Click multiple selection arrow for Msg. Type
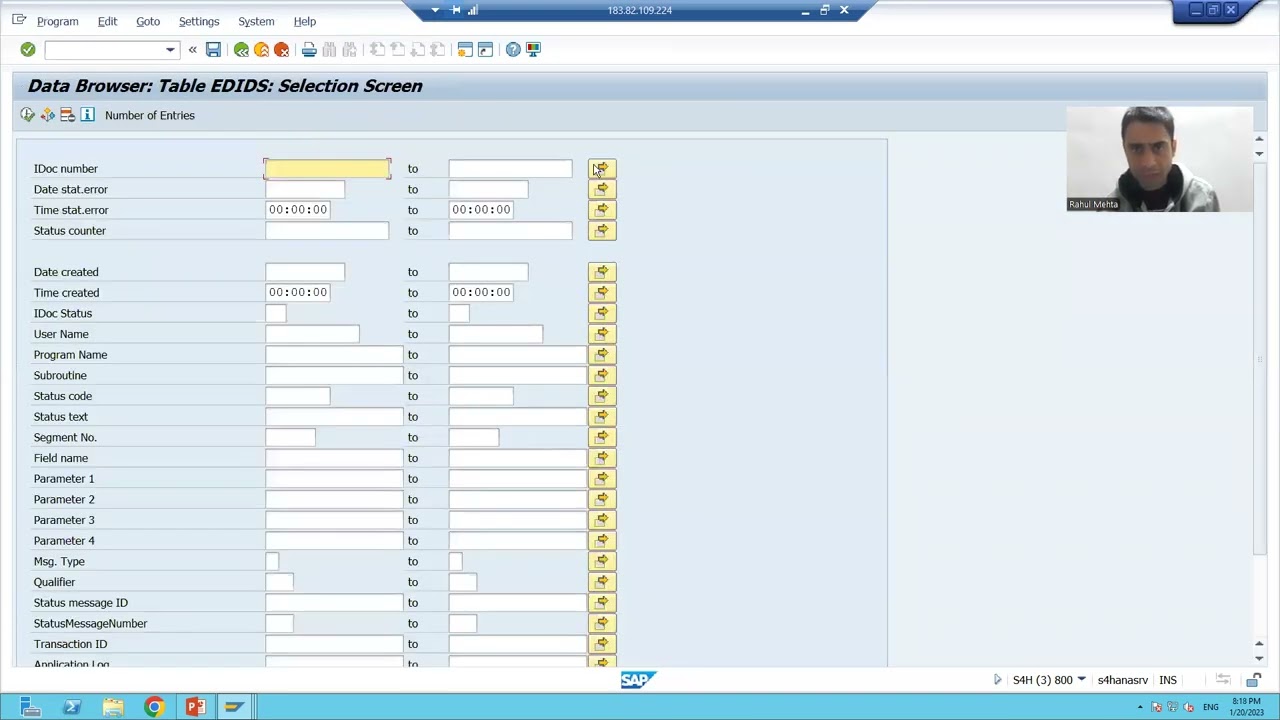This screenshot has width=1280, height=720. (602, 561)
